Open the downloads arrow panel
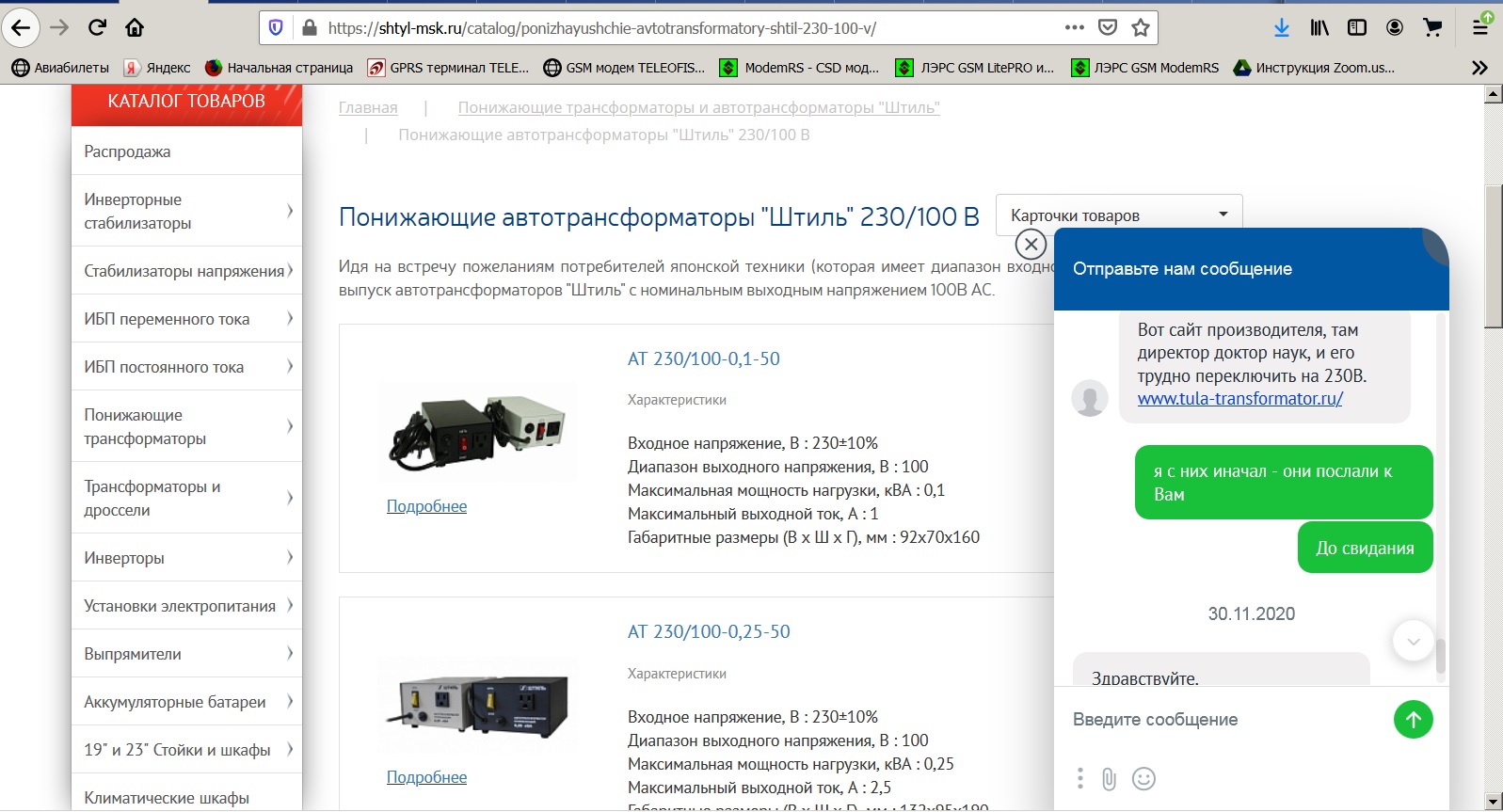Image resolution: width=1503 pixels, height=812 pixels. (1282, 27)
